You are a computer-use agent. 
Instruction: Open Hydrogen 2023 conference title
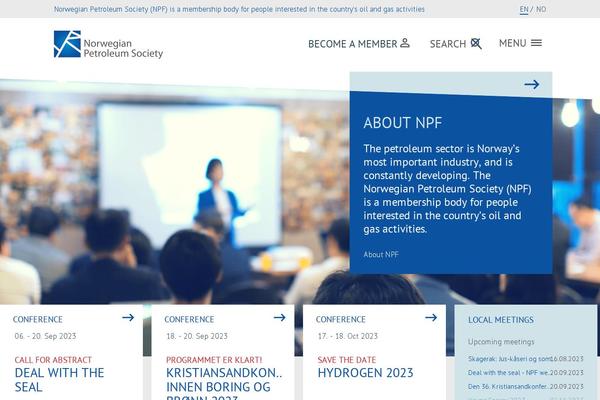pos(365,373)
